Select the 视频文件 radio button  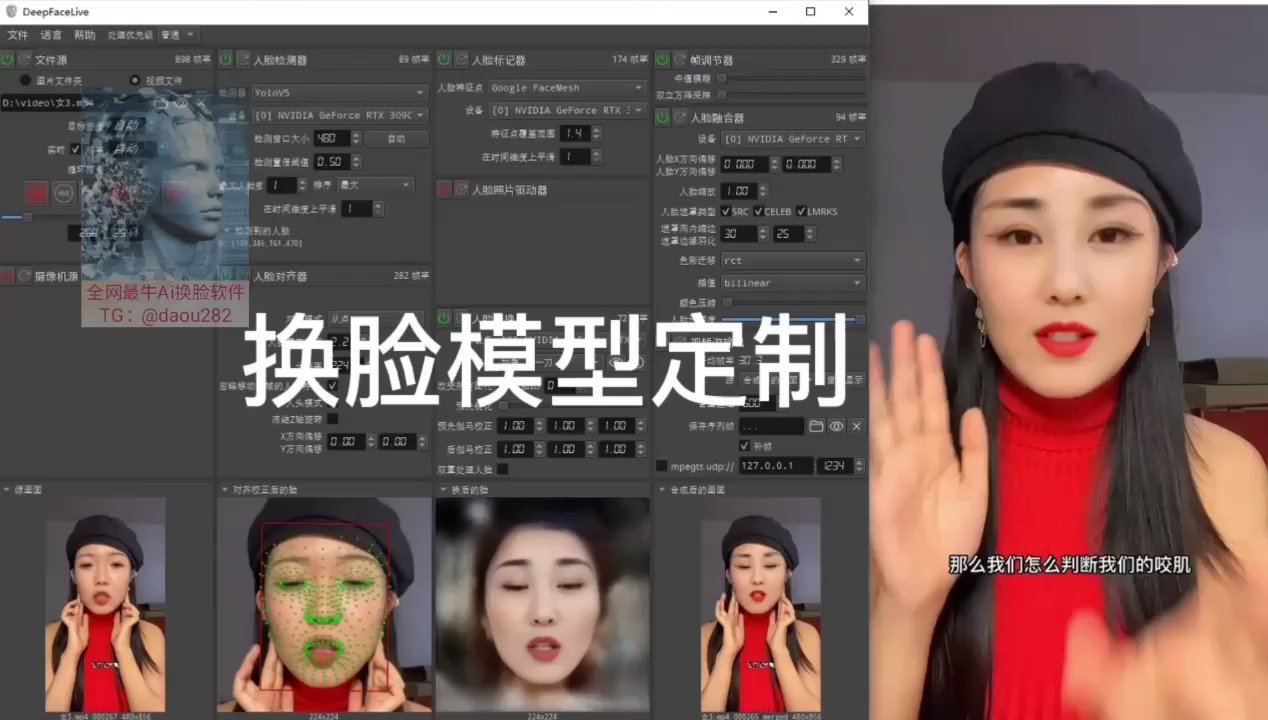136,80
